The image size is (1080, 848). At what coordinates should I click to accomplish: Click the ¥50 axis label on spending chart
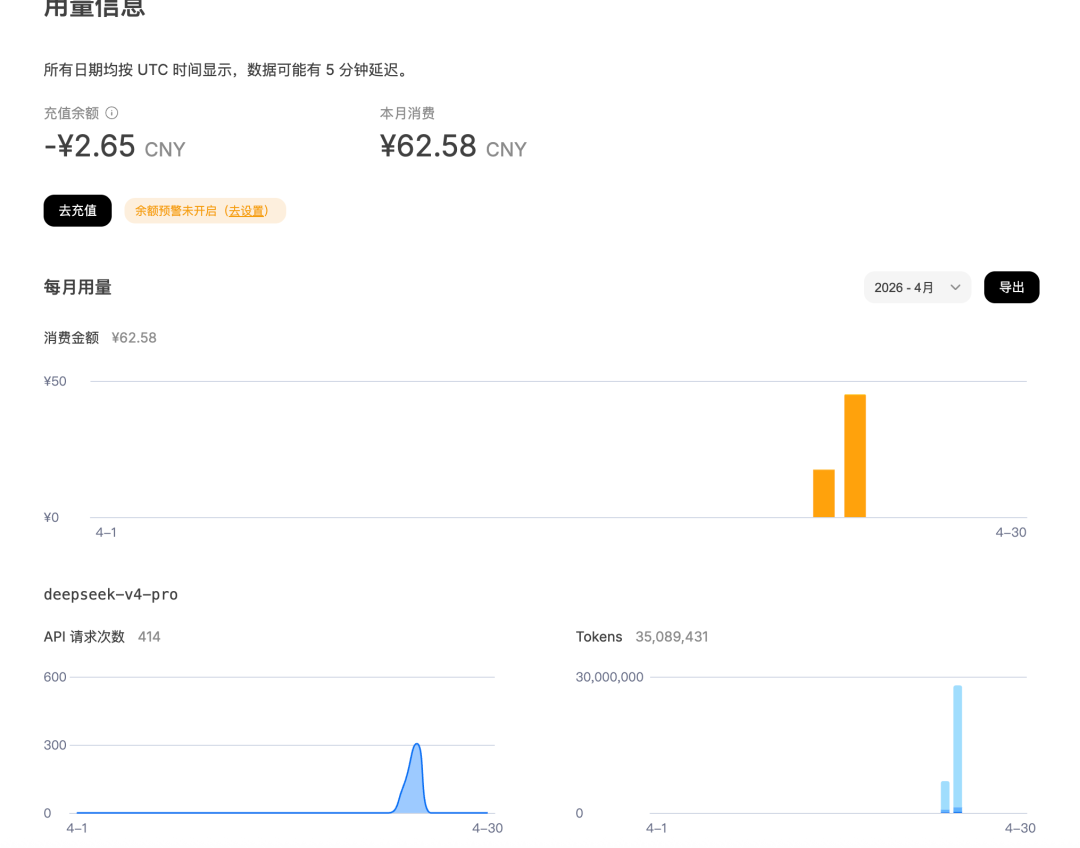pyautogui.click(x=54, y=381)
